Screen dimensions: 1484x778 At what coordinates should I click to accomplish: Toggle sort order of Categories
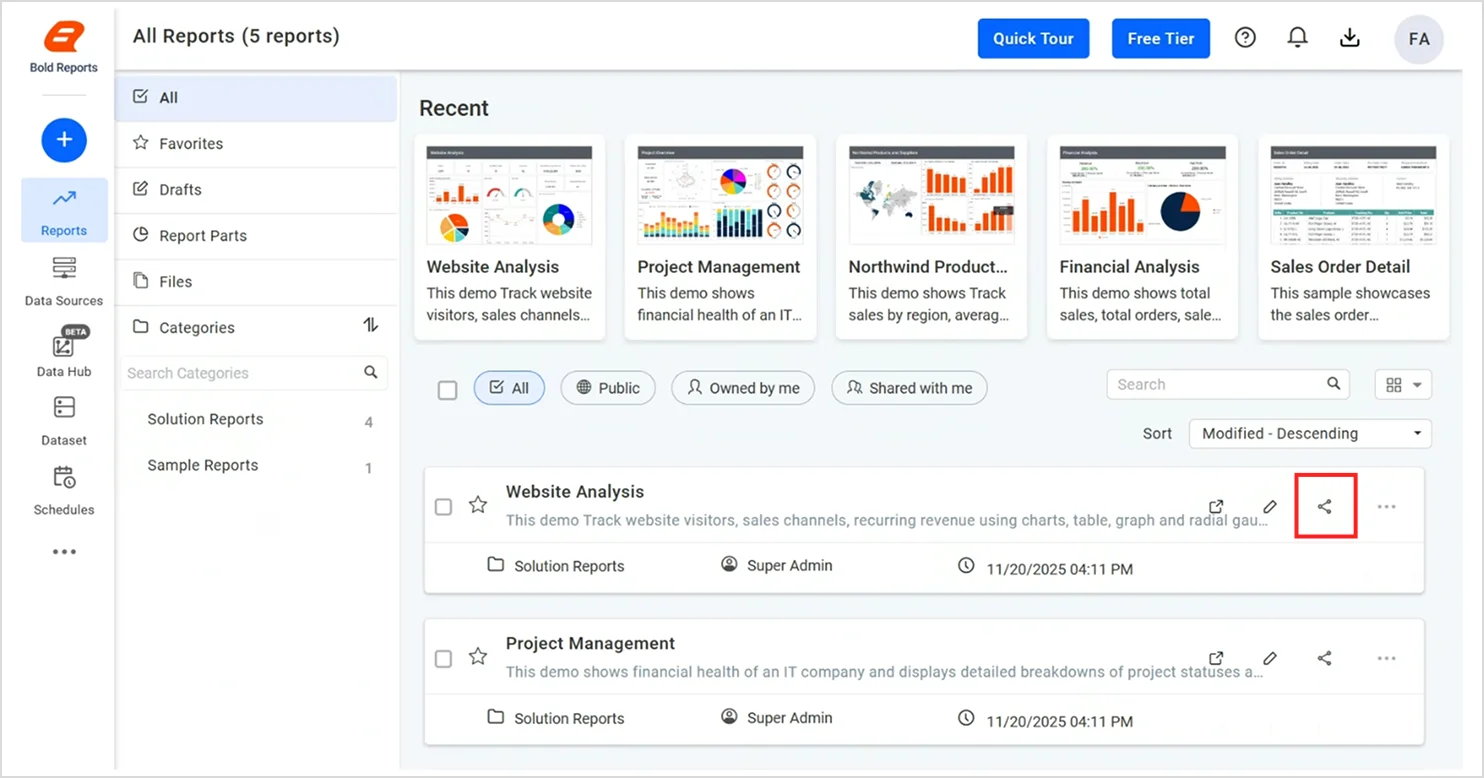pos(371,326)
